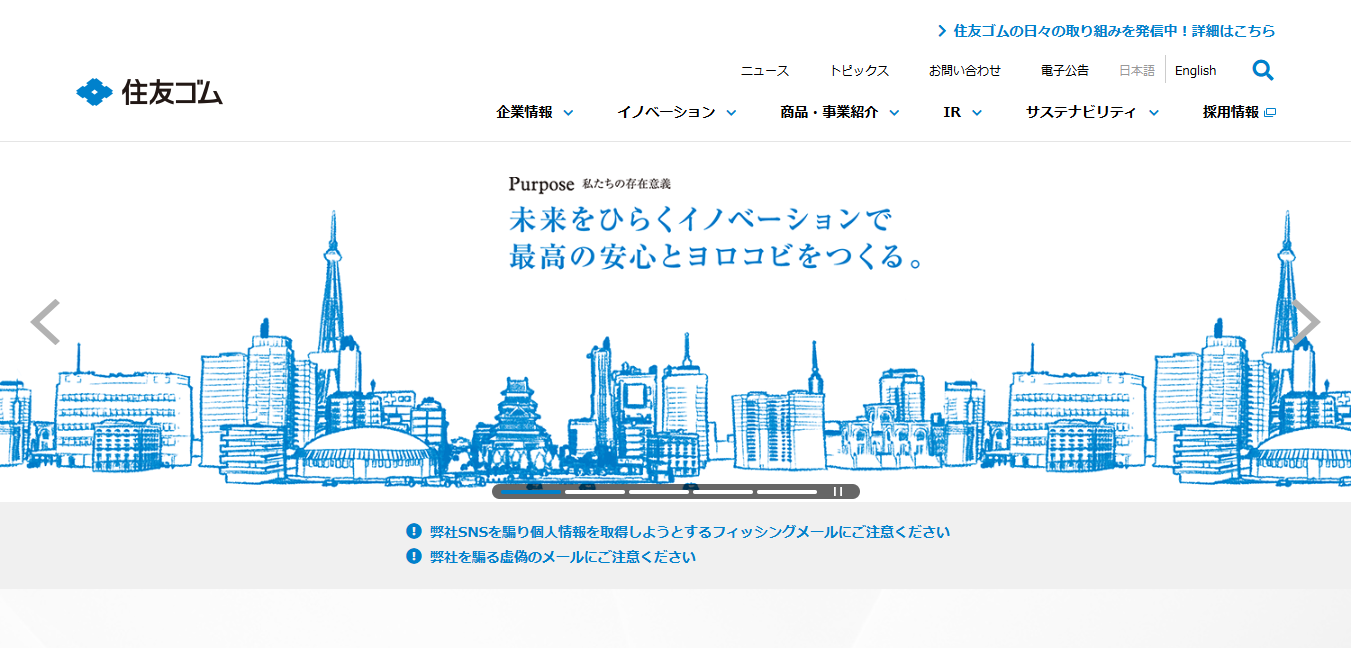The width and height of the screenshot is (1351, 648).
Task: Select 日本語 language option
Action: (x=1136, y=70)
